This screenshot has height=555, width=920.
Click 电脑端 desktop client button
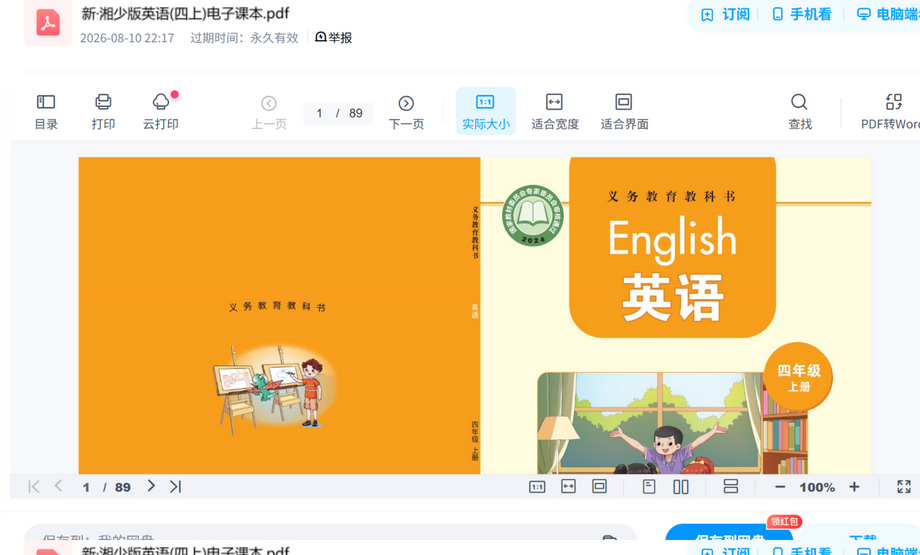888,14
